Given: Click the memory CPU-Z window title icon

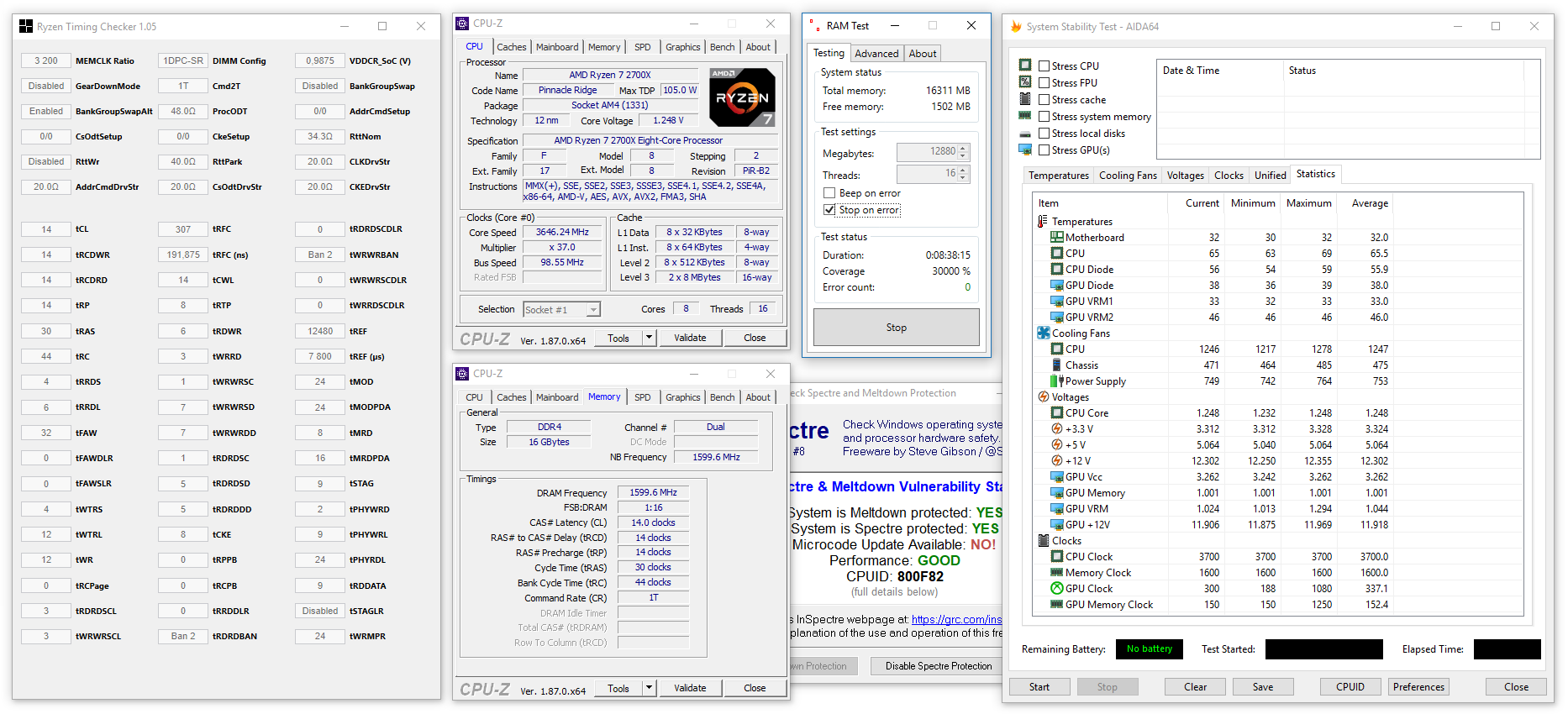Looking at the screenshot, I should 462,374.
